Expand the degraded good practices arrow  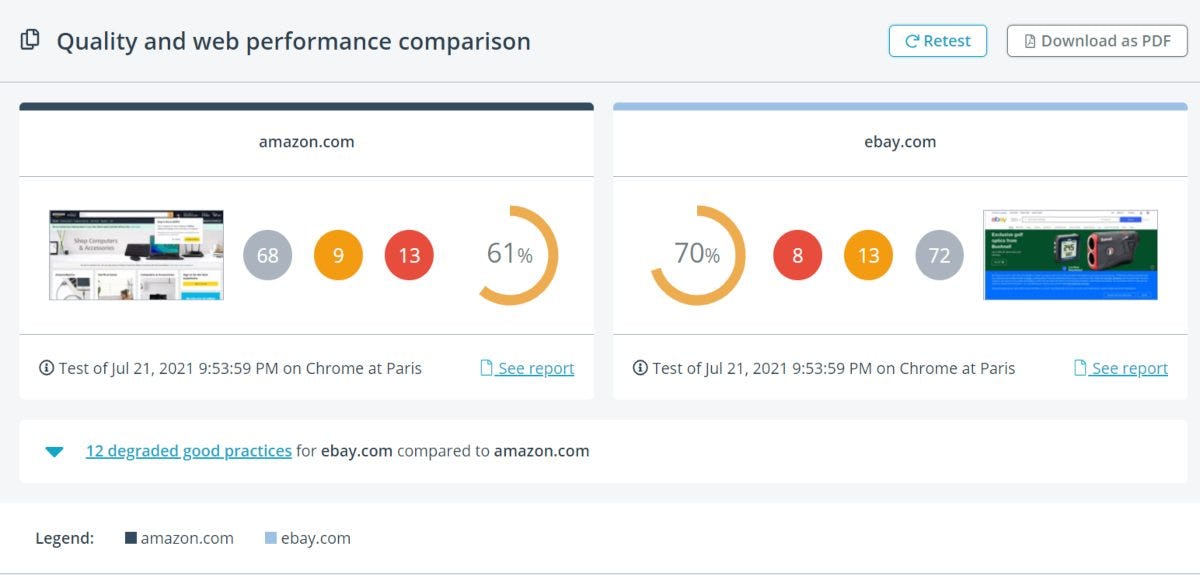pyautogui.click(x=54, y=451)
